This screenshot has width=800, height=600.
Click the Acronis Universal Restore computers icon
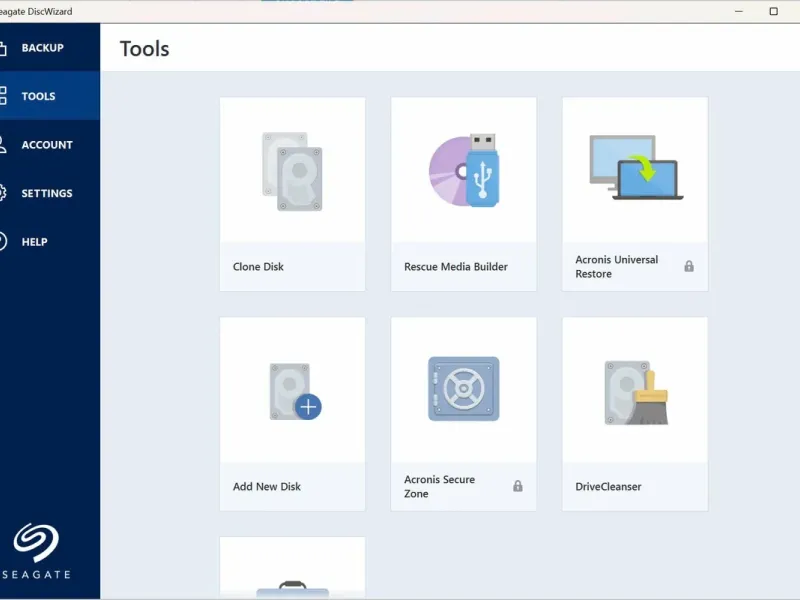click(636, 167)
